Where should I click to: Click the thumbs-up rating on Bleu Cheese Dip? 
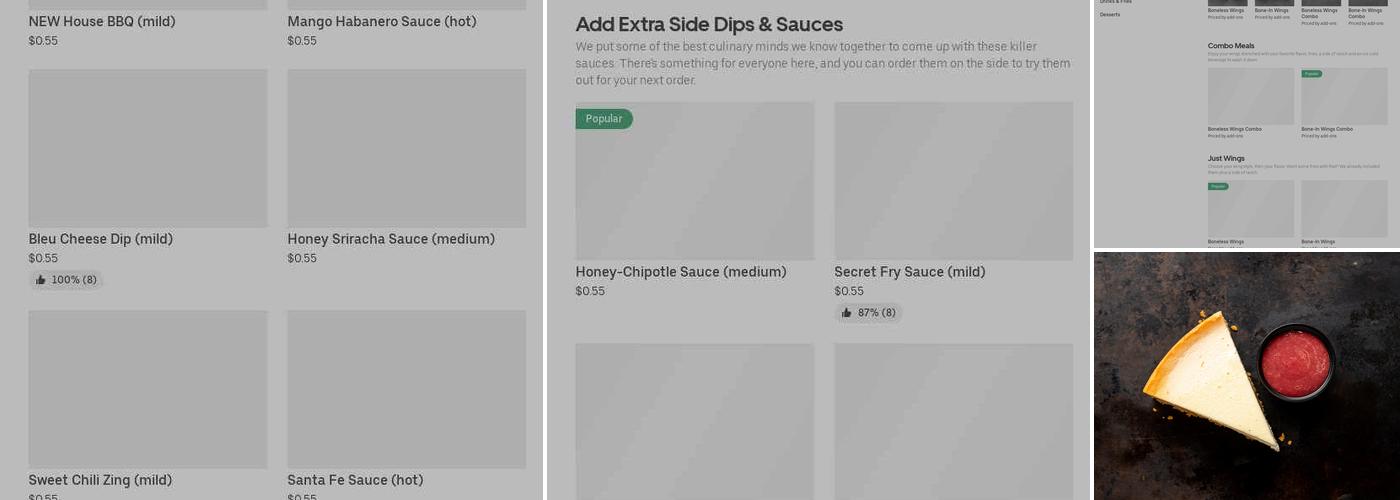point(67,280)
